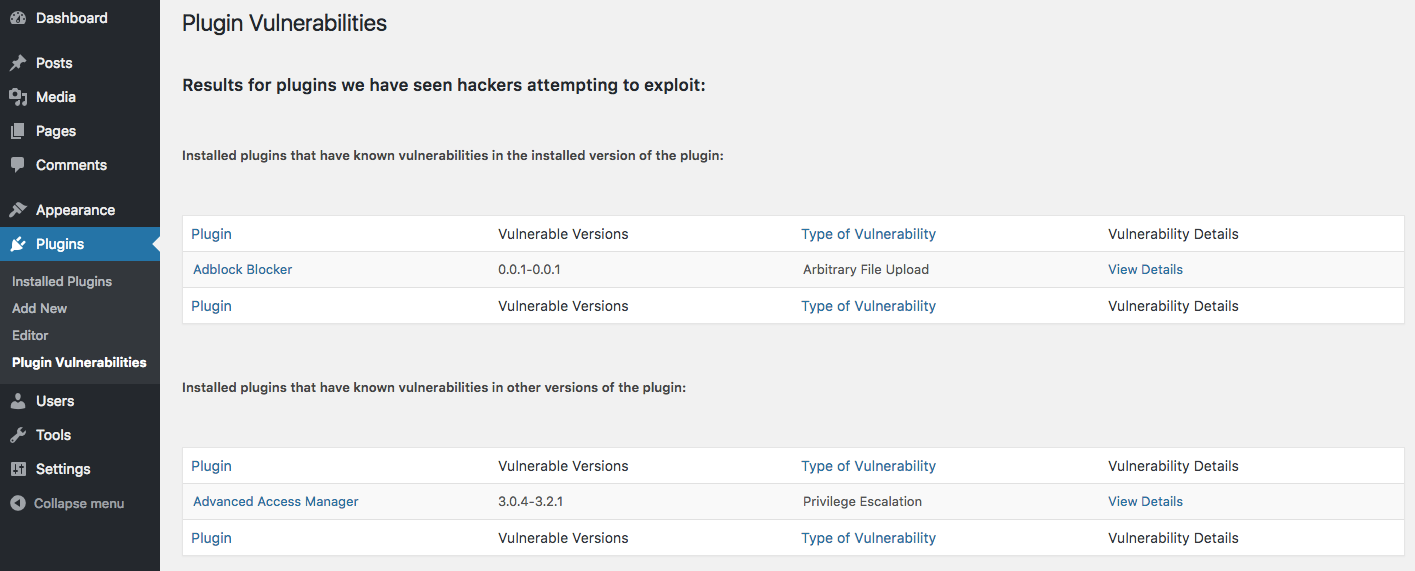The image size is (1415, 571).
Task: Click the Settings sliders icon
Action: click(18, 469)
